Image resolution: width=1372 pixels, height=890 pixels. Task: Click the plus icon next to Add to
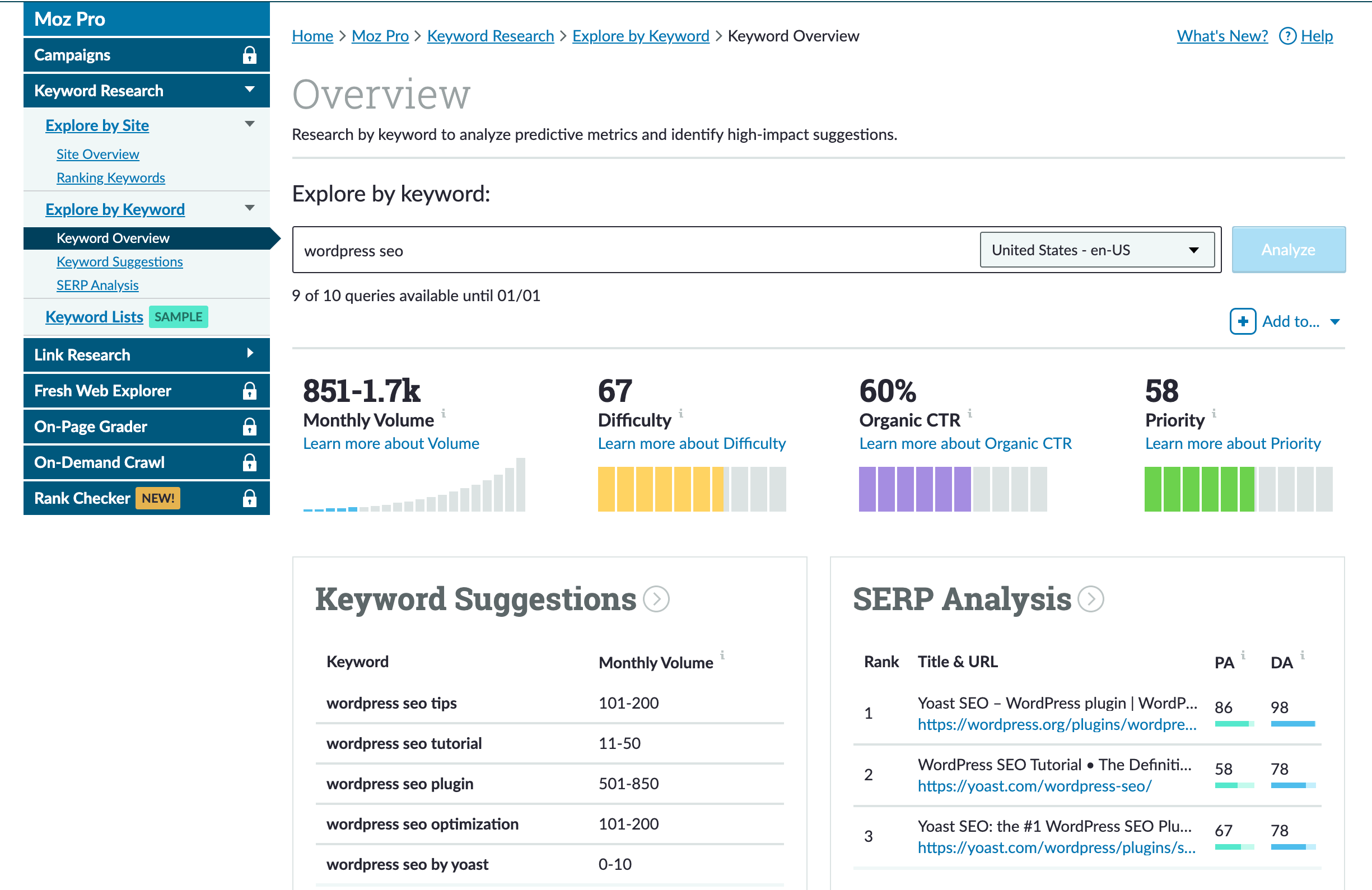click(x=1243, y=321)
